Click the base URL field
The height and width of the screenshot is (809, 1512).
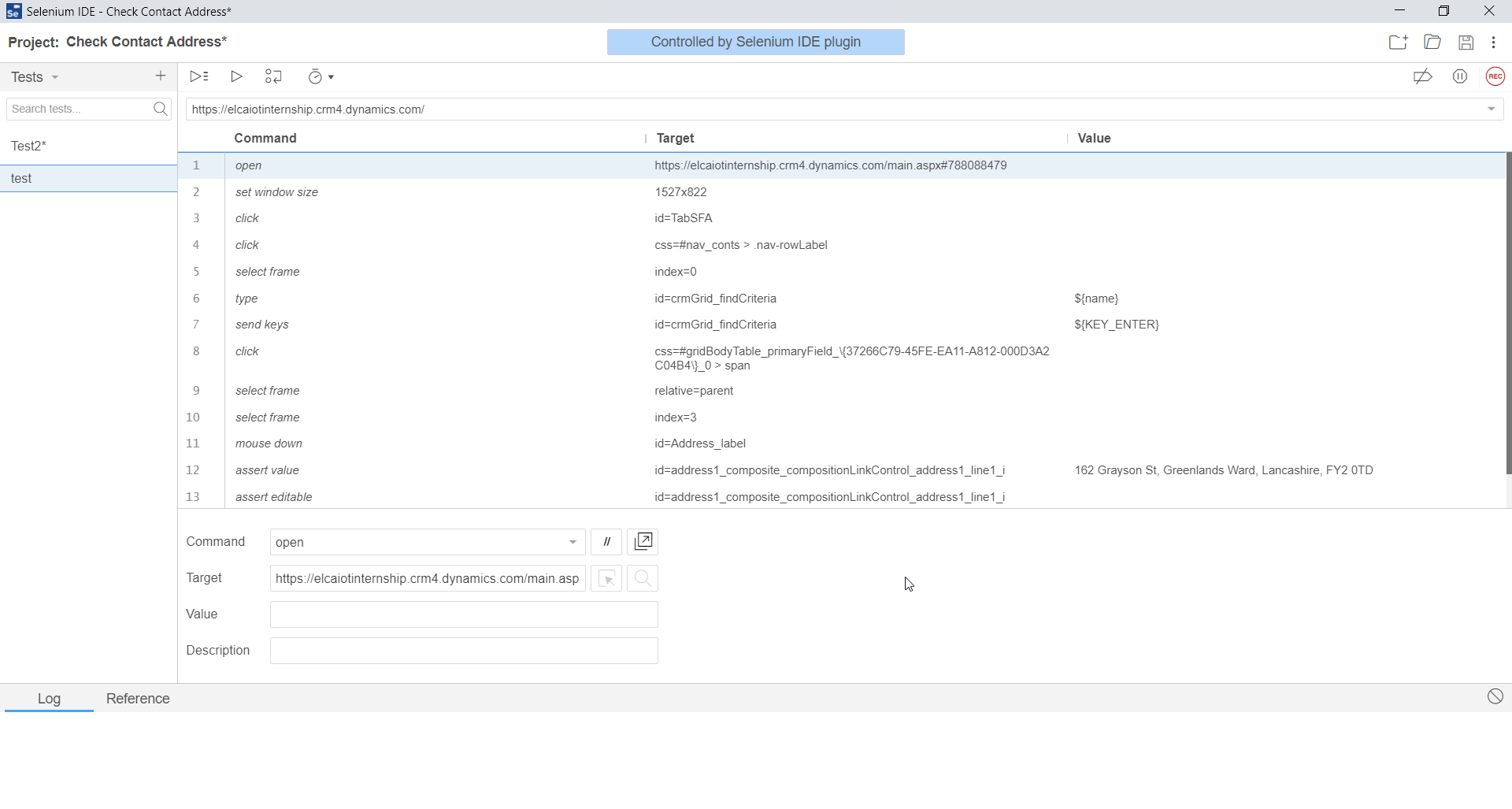[835, 109]
